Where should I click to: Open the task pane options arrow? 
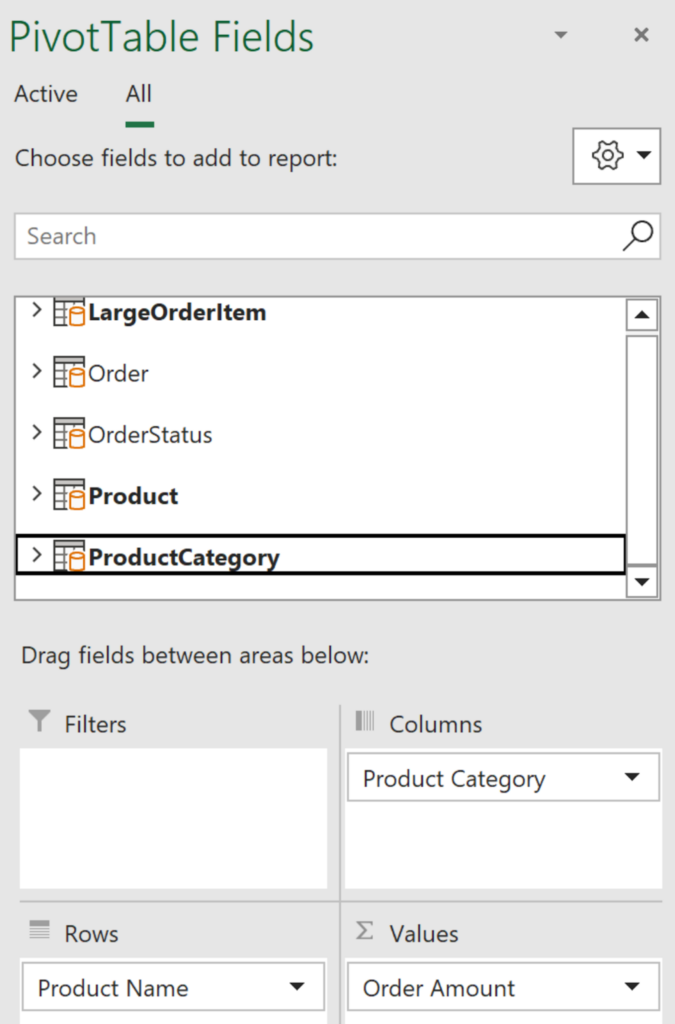pyautogui.click(x=561, y=36)
